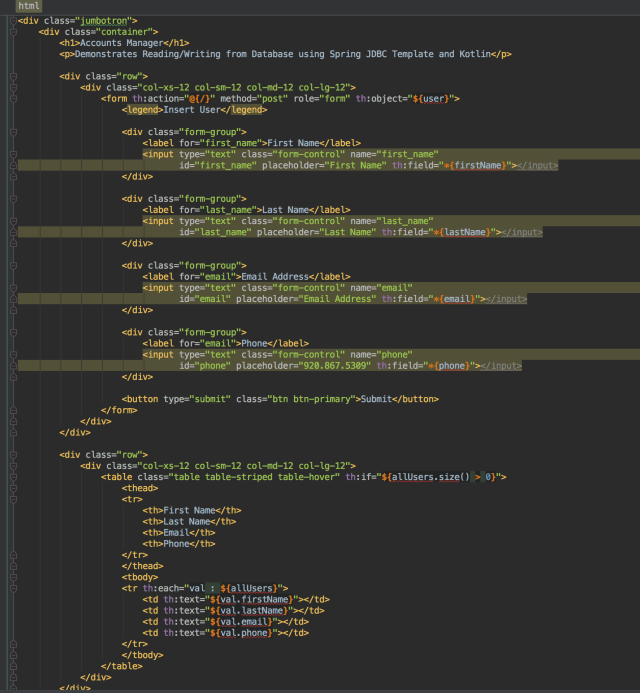This screenshot has height=693, width=640.
Task: Collapse the jumbotron div fold marker
Action: coord(12,20)
